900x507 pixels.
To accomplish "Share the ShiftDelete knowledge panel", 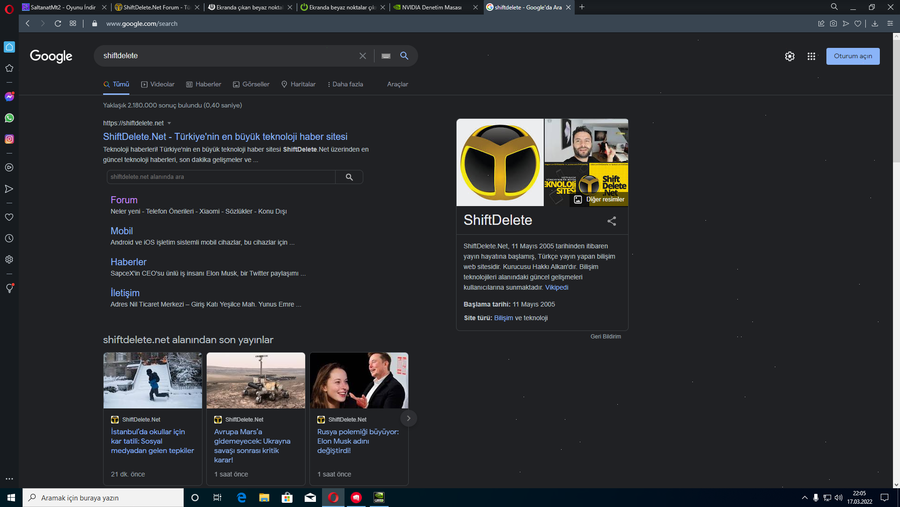I will coord(612,221).
